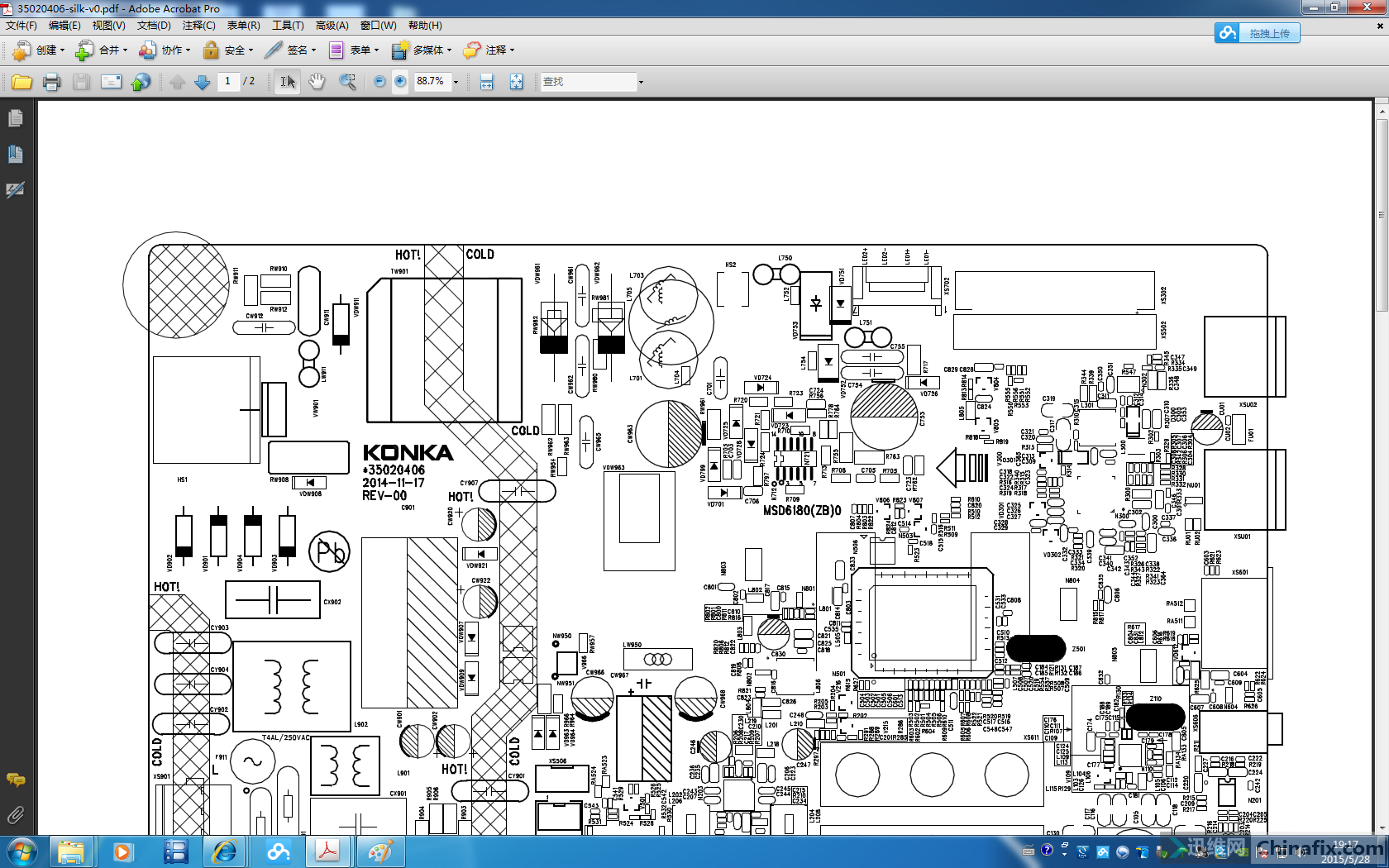Expand the 合并 (Combine) dropdown

[101, 50]
